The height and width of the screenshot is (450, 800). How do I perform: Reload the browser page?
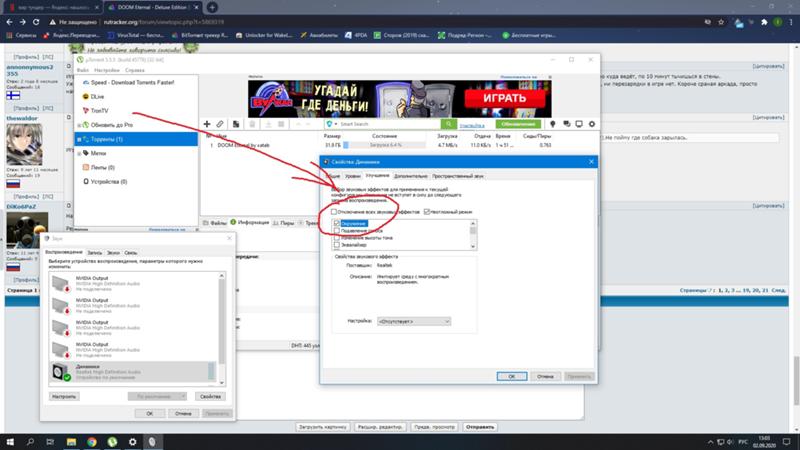click(36, 22)
